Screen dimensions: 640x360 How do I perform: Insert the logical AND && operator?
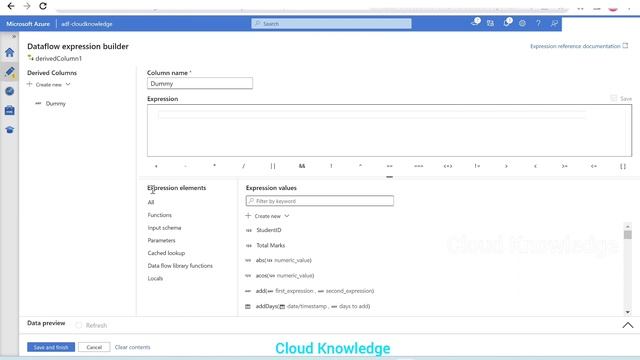pyautogui.click(x=302, y=166)
